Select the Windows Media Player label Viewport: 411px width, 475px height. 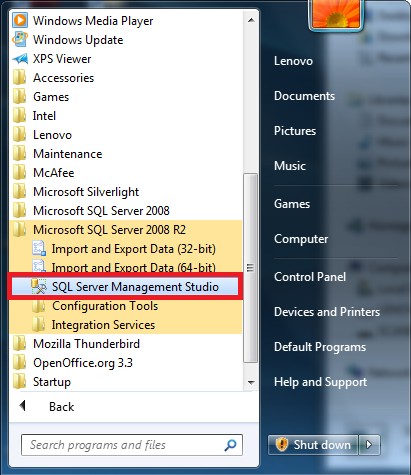click(93, 21)
